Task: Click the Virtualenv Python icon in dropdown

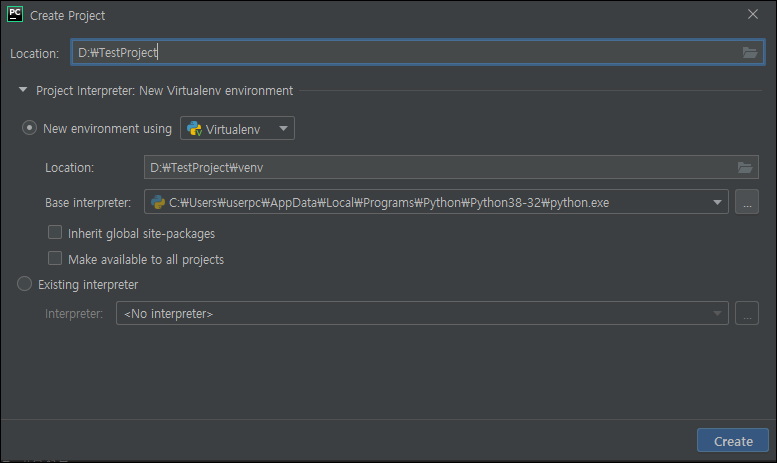Action: click(194, 129)
